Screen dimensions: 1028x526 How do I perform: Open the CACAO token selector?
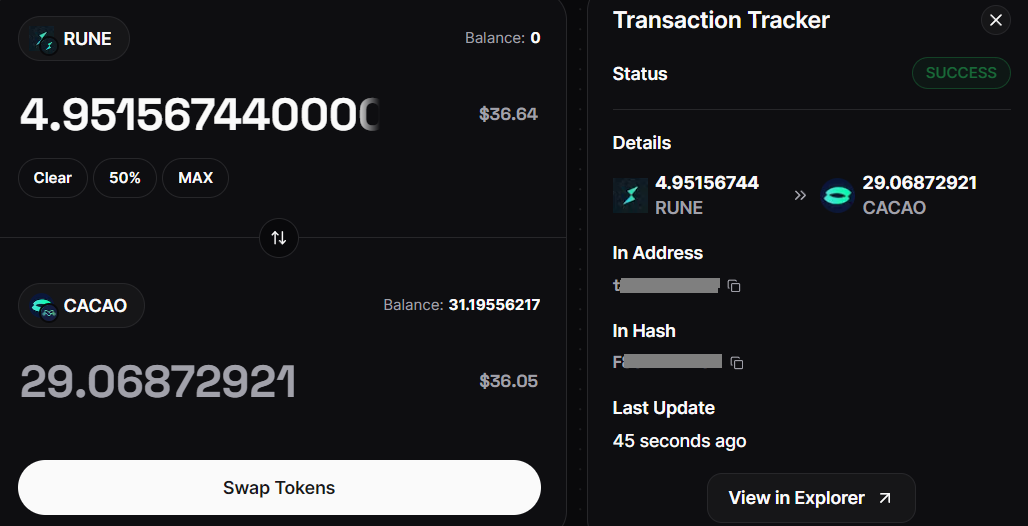pyautogui.click(x=81, y=306)
